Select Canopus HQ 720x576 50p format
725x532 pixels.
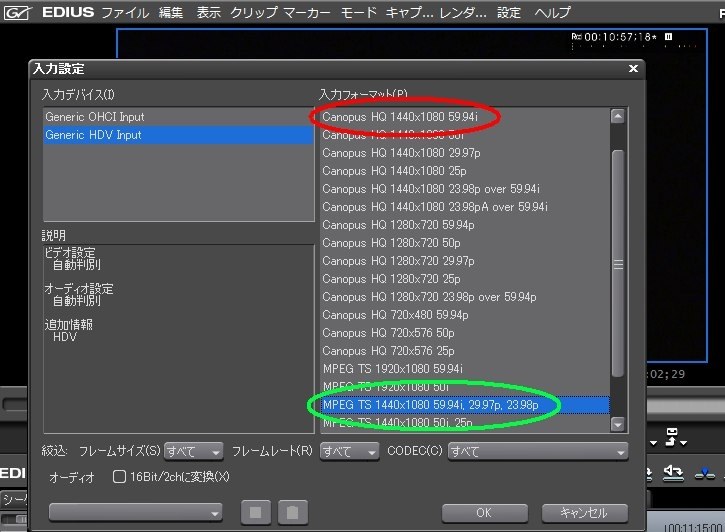(465, 333)
